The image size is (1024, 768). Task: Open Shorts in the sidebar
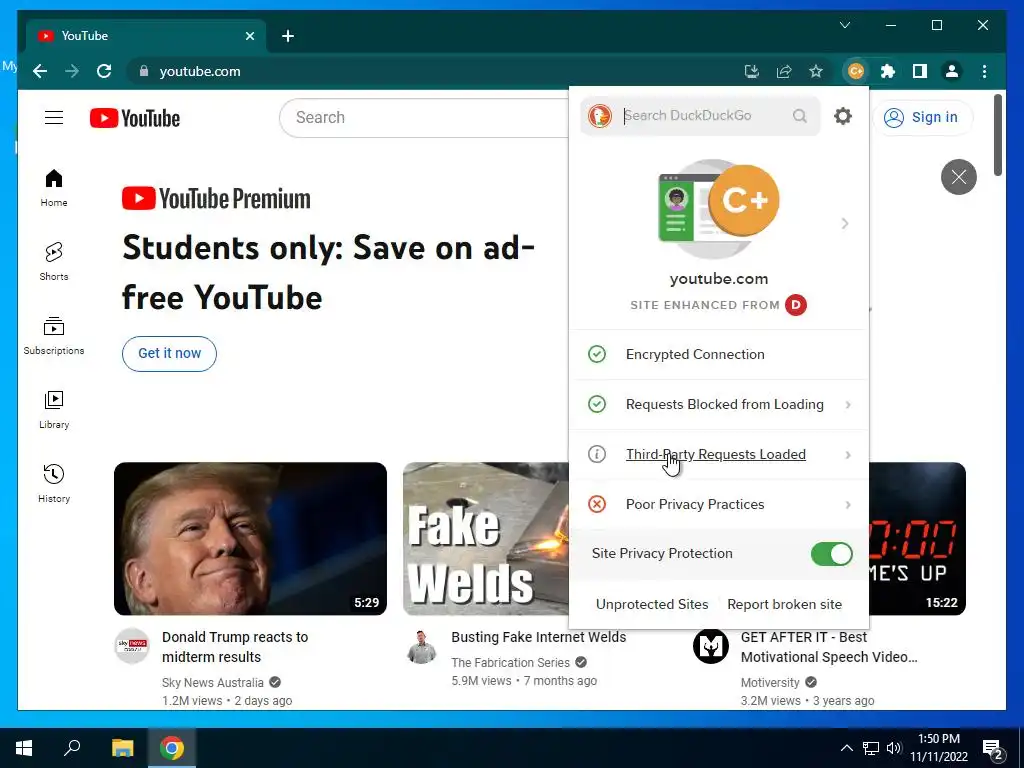54,261
